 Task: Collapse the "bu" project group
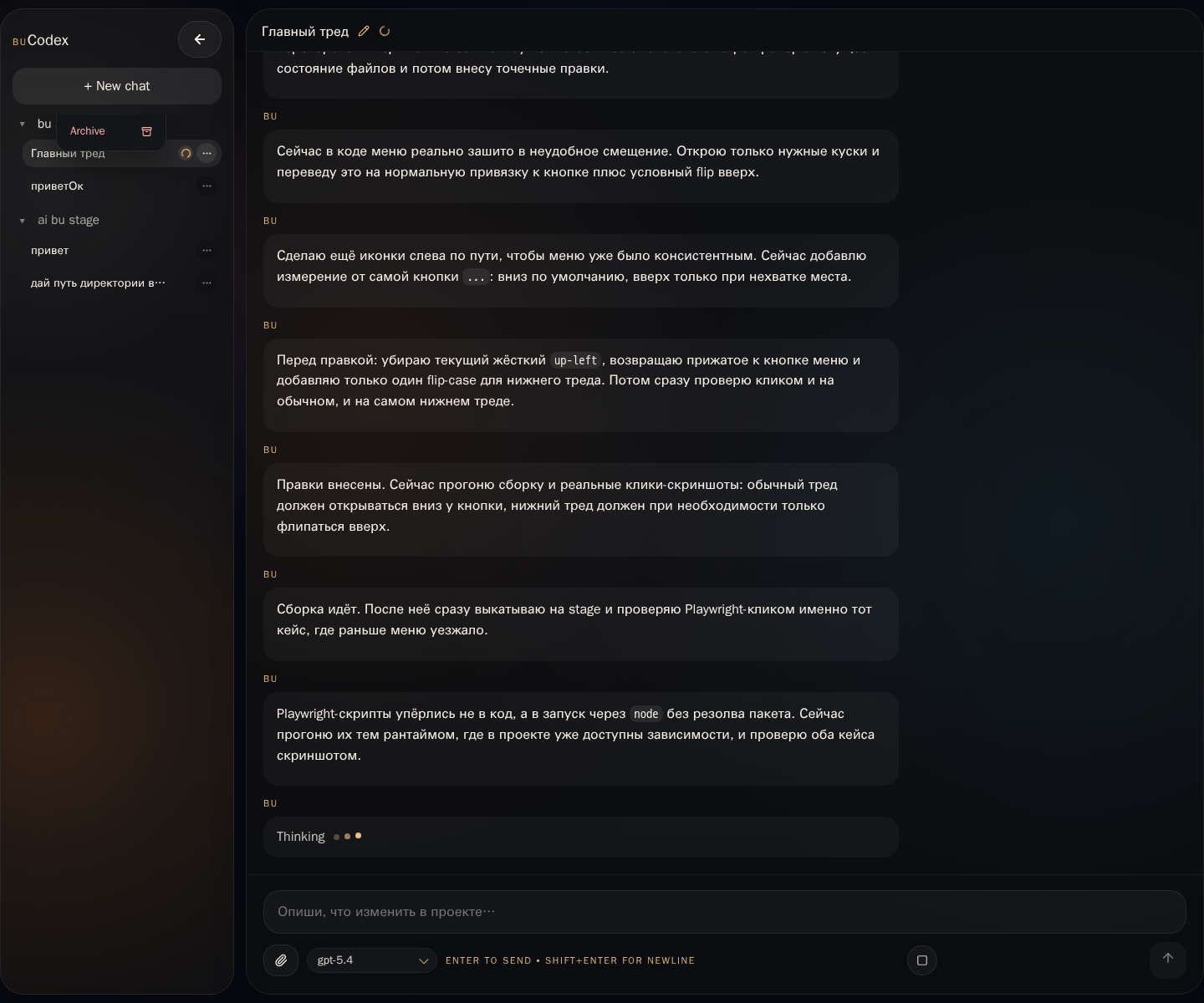tap(23, 125)
